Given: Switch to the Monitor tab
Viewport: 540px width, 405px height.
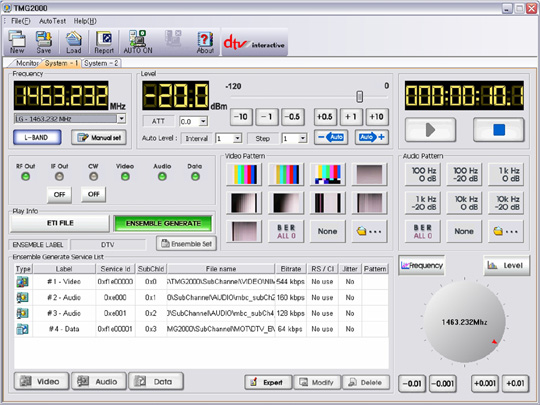Looking at the screenshot, I should [x=26, y=63].
